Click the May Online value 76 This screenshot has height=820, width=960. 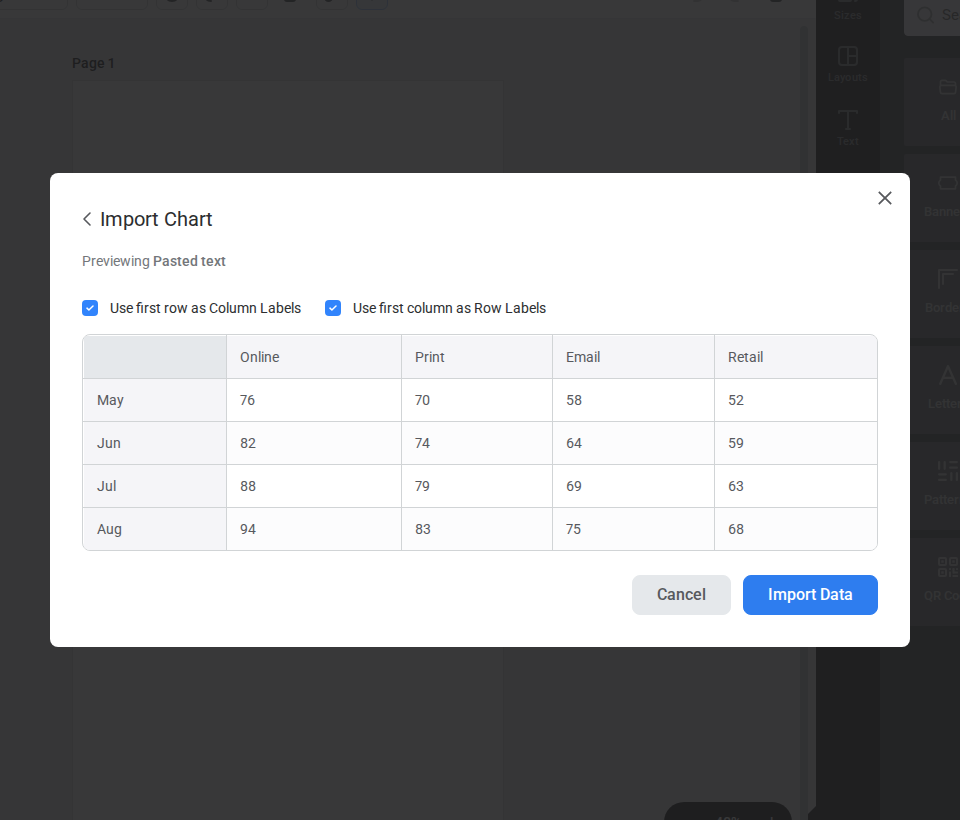(314, 400)
